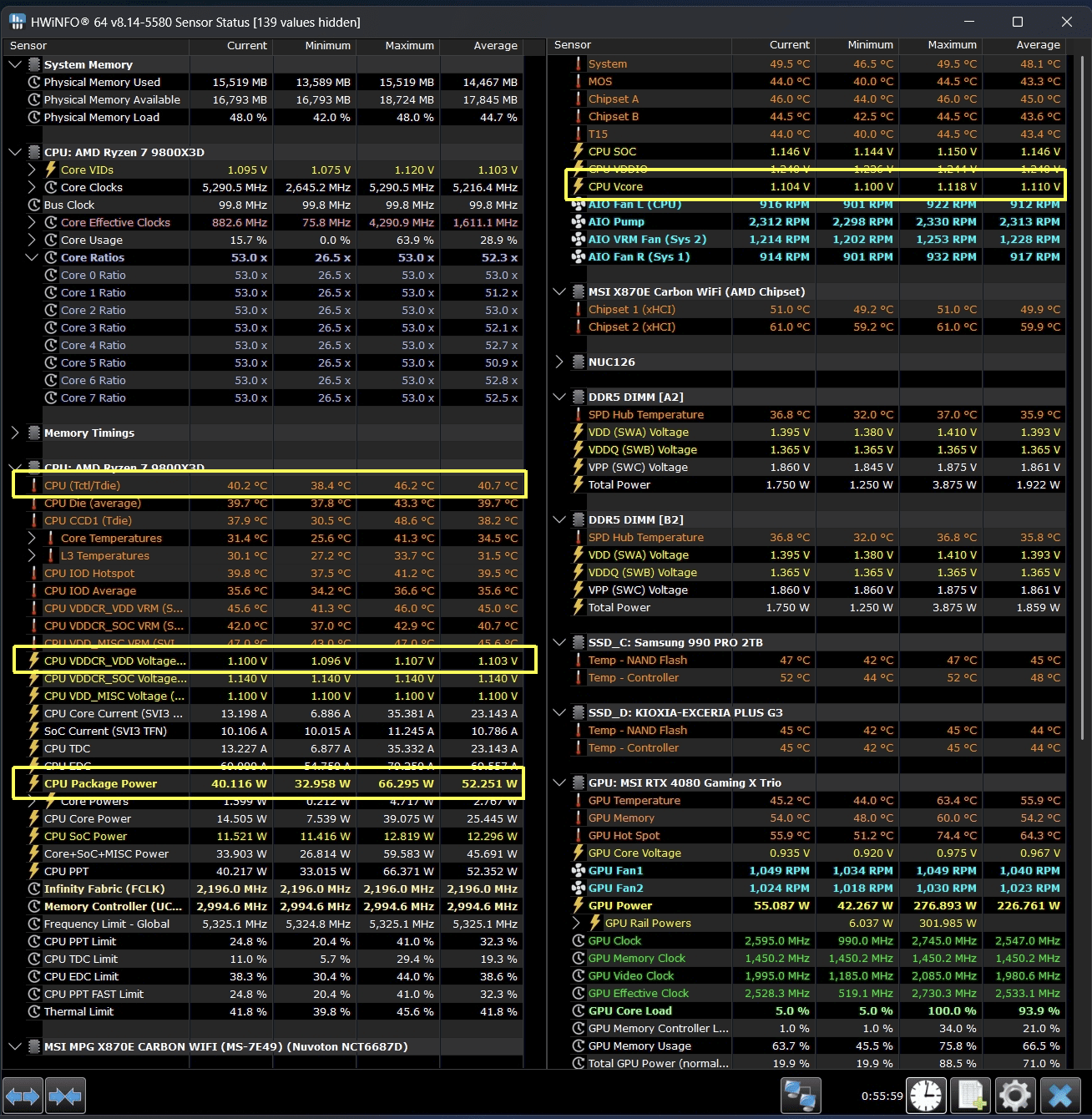The height and width of the screenshot is (1119, 1092).
Task: Expand the GPU Rail Powers row
Action: (576, 923)
